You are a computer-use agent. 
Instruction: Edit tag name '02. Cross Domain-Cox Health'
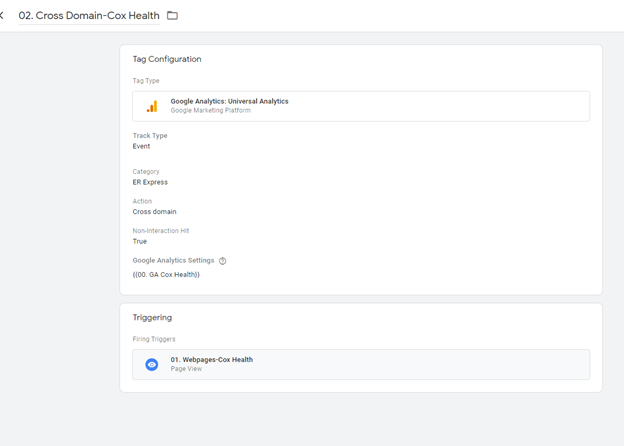tap(89, 16)
